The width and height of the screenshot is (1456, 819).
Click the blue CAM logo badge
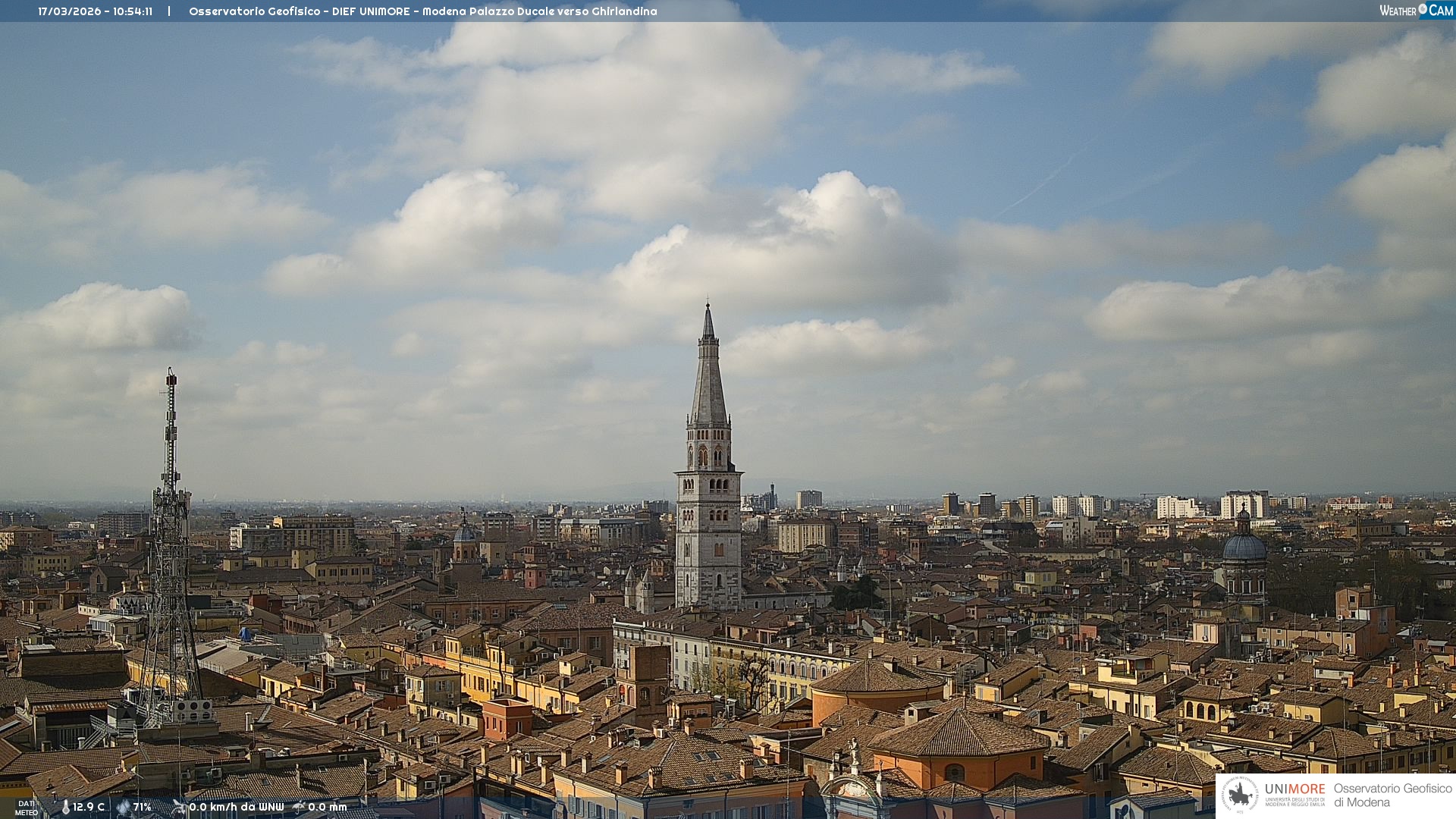1440,11
